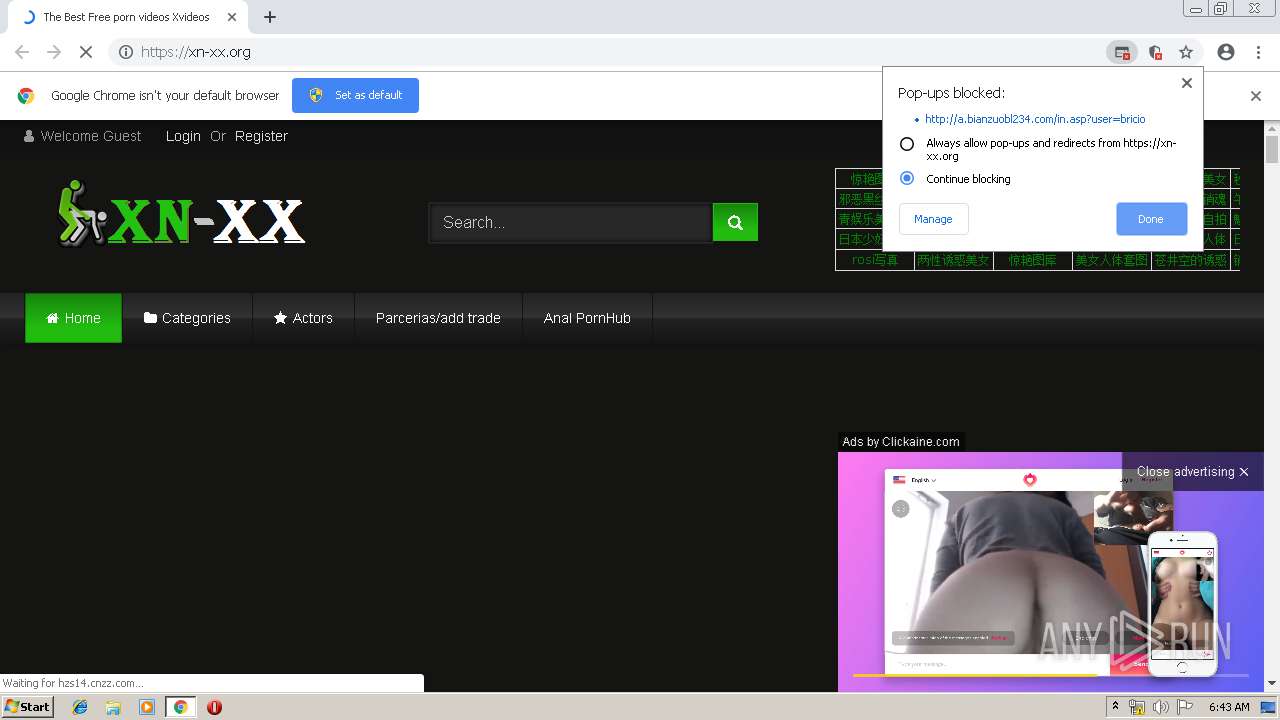
Task: Click the Manage button
Action: click(x=933, y=219)
